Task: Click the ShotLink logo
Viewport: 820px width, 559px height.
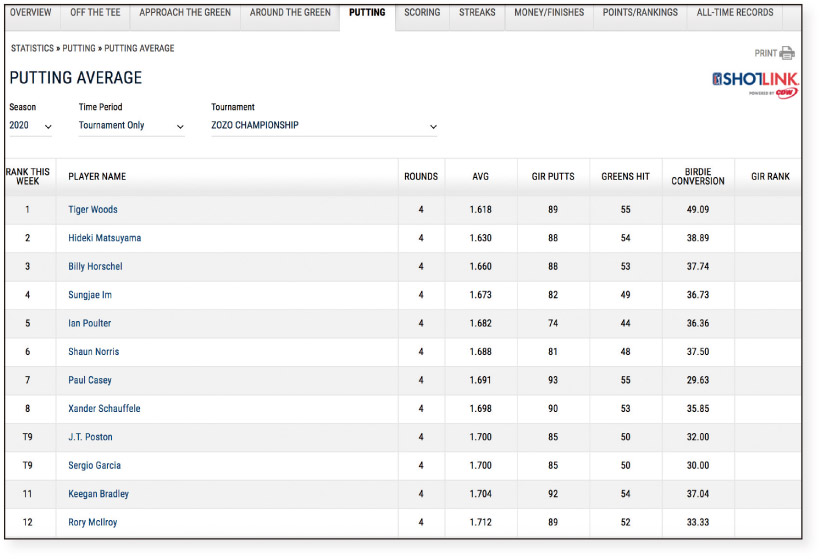Action: [755, 80]
